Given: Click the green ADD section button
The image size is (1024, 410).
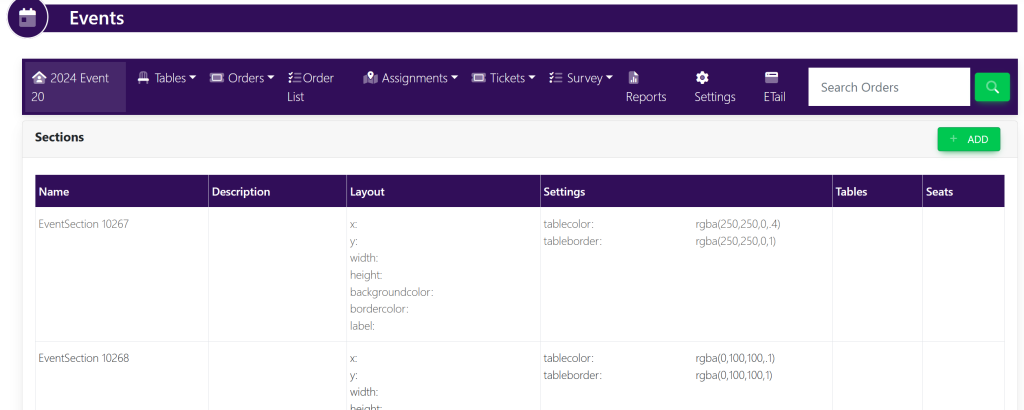Looking at the screenshot, I should 968,140.
